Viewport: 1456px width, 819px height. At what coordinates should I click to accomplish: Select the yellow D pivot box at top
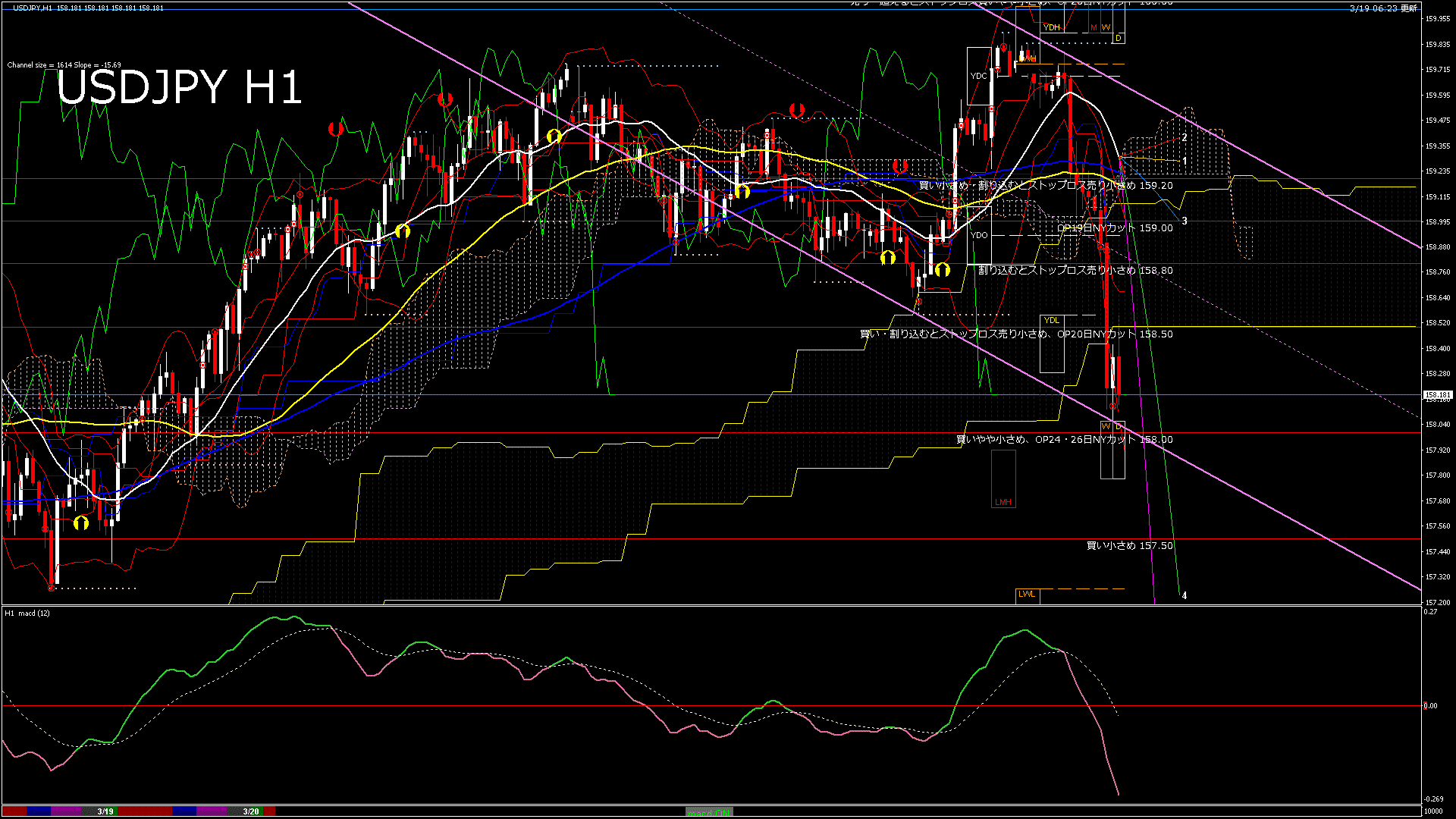pyautogui.click(x=1119, y=38)
